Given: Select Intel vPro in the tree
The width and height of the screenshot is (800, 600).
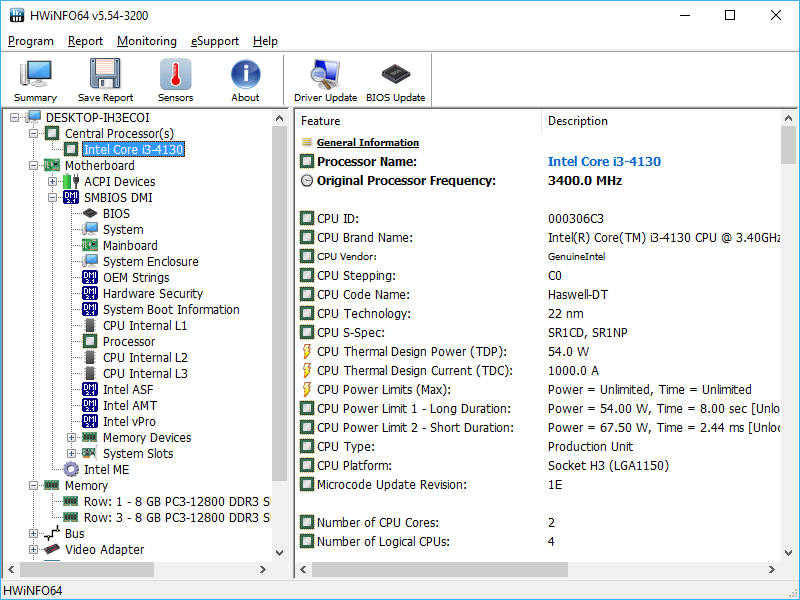Looking at the screenshot, I should point(129,421).
